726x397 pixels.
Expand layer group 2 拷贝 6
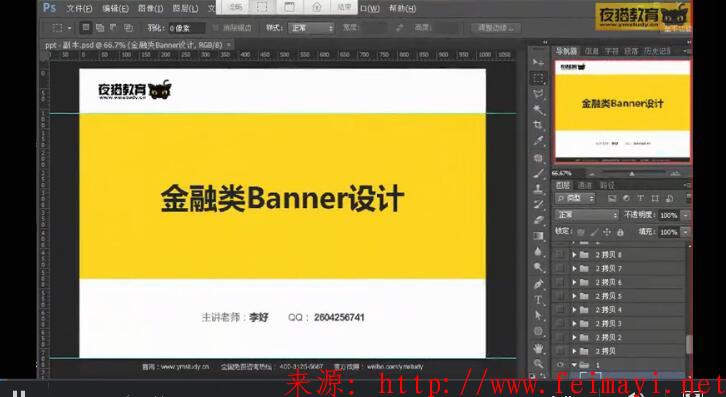point(574,282)
